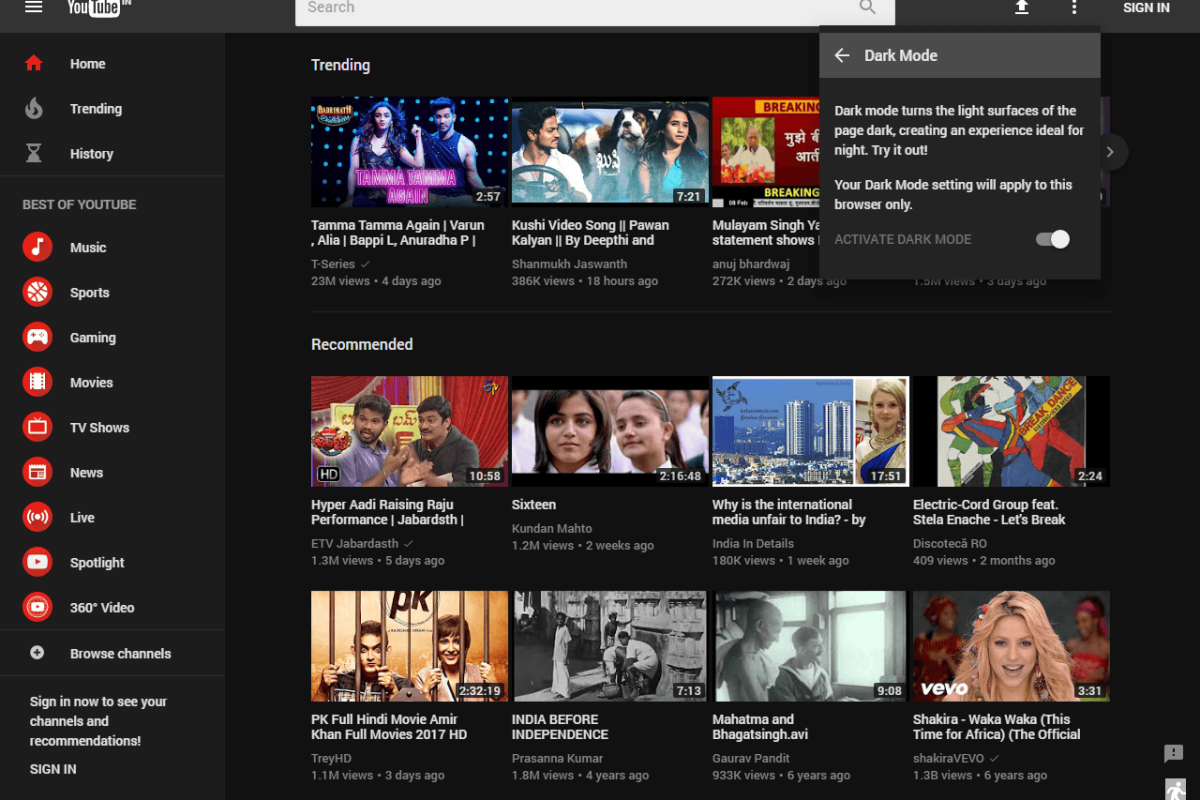1200x800 pixels.
Task: Click the search magnifier icon
Action: [867, 8]
